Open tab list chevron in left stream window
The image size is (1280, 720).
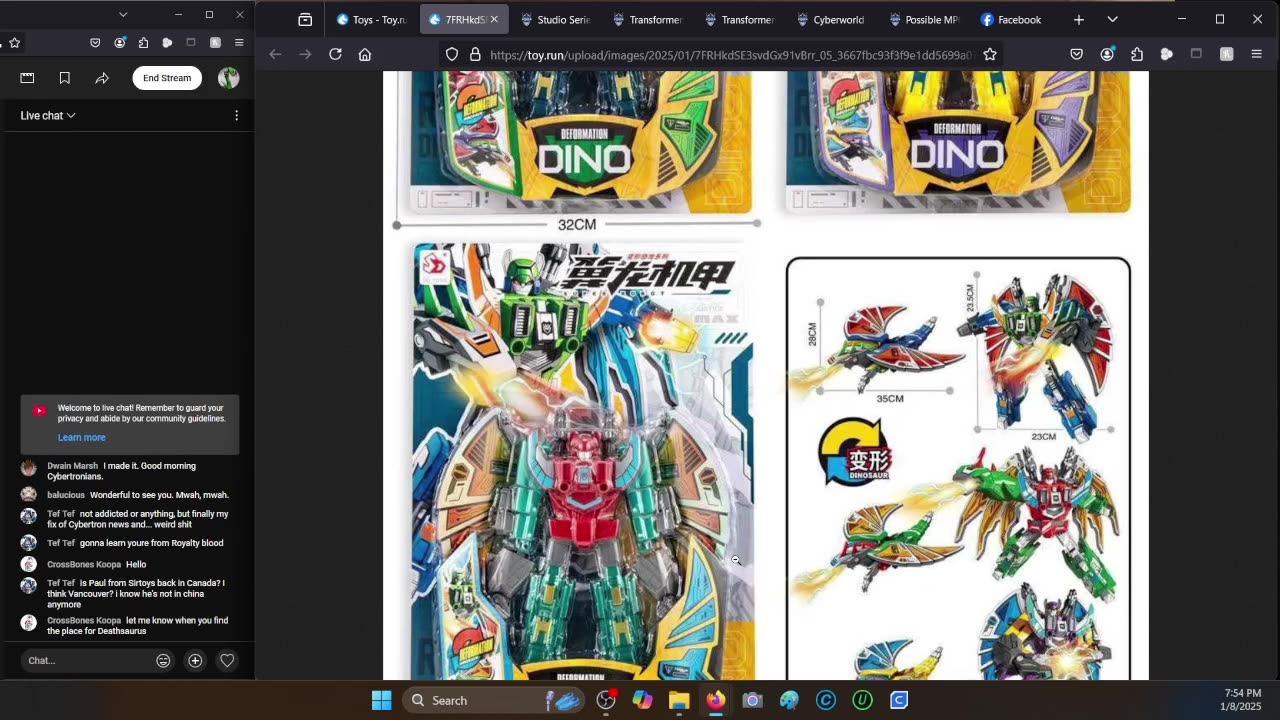click(x=123, y=15)
